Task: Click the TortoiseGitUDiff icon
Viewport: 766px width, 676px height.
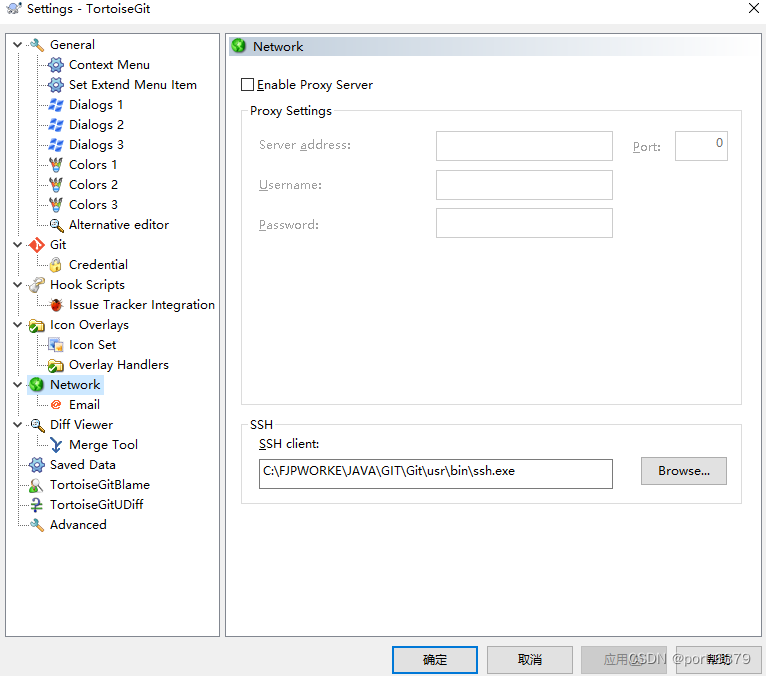Action: 37,505
